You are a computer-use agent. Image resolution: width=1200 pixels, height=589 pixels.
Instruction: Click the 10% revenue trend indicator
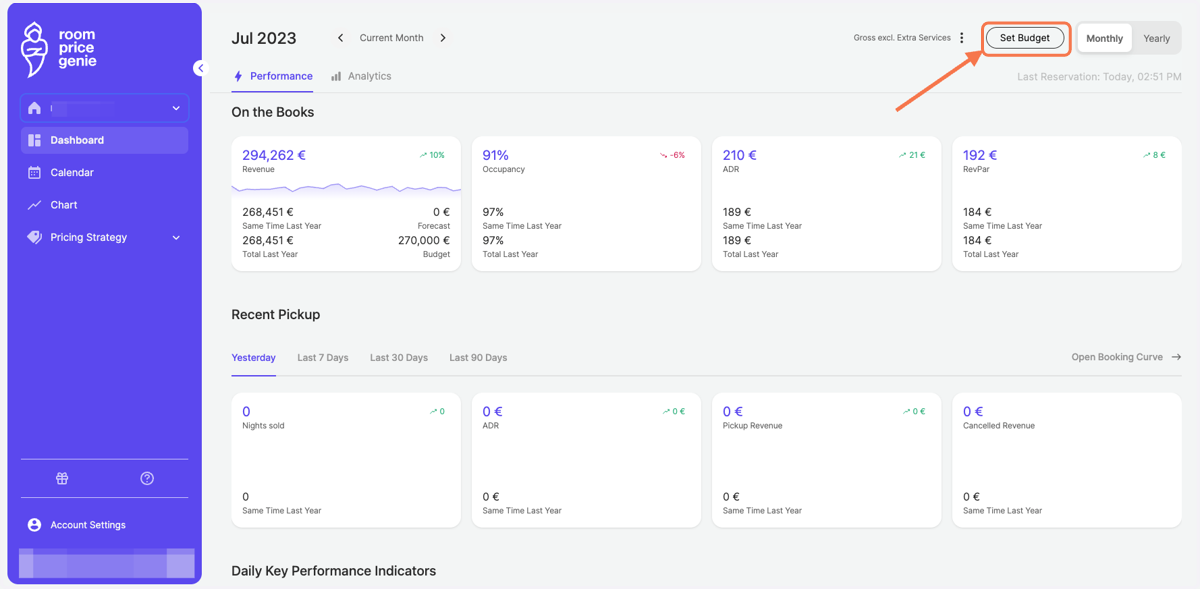432,155
